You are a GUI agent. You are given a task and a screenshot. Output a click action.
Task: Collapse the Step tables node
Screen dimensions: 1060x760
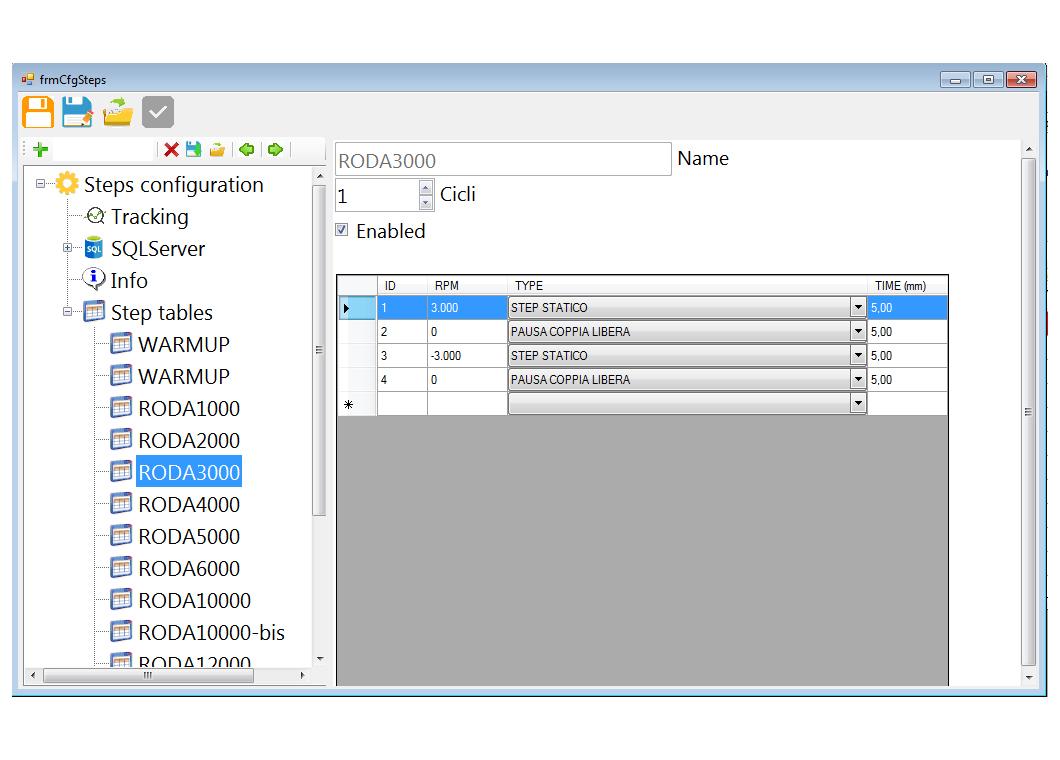point(67,312)
